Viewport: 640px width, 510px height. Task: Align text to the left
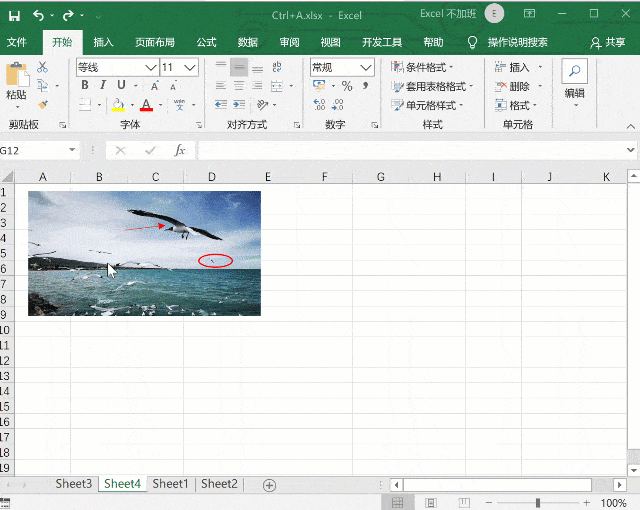(x=221, y=86)
